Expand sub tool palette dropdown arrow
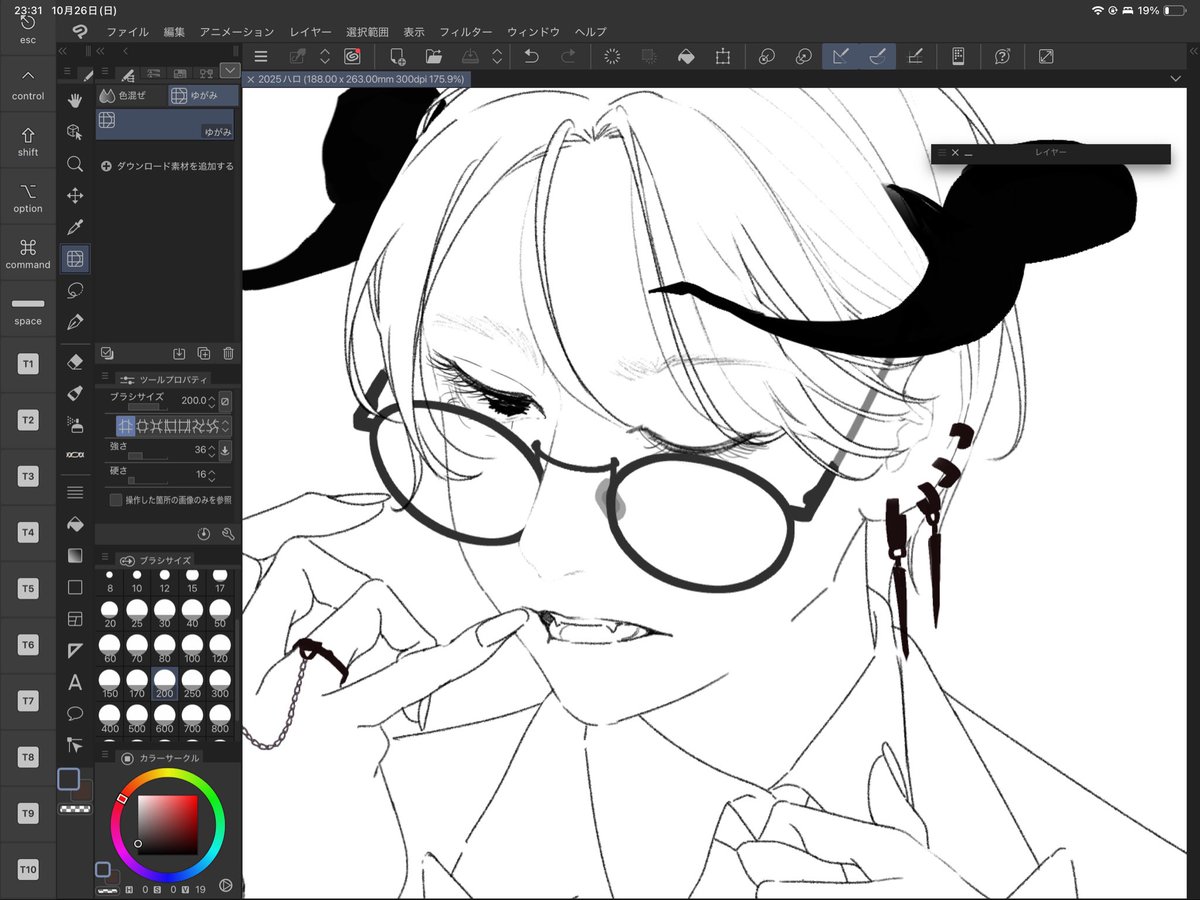1200x900 pixels. [x=230, y=71]
